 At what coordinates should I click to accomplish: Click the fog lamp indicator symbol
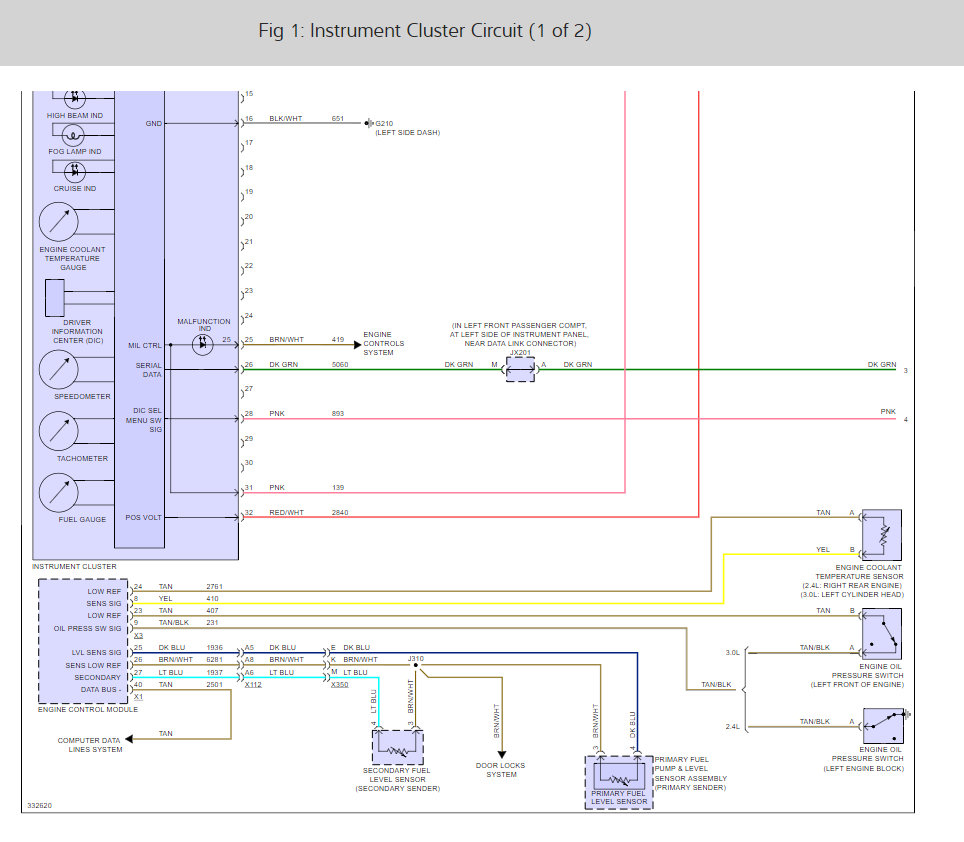point(75,133)
